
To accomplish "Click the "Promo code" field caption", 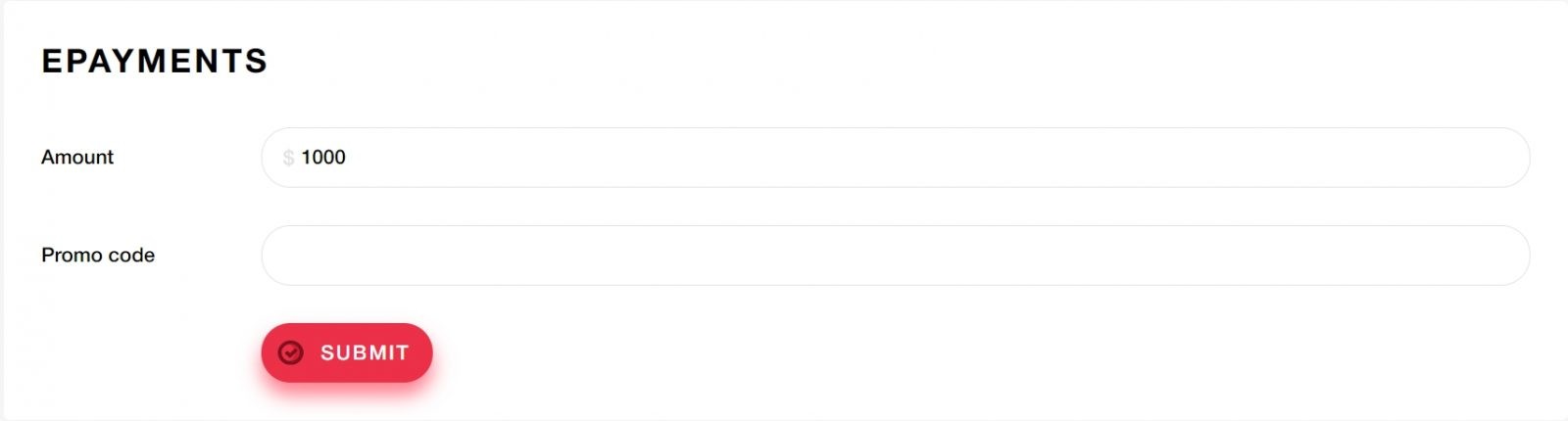I will tap(98, 256).
